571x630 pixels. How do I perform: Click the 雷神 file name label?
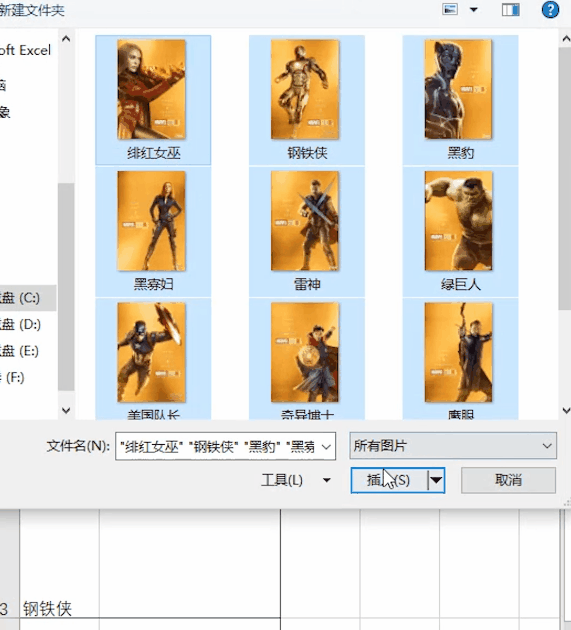(307, 284)
